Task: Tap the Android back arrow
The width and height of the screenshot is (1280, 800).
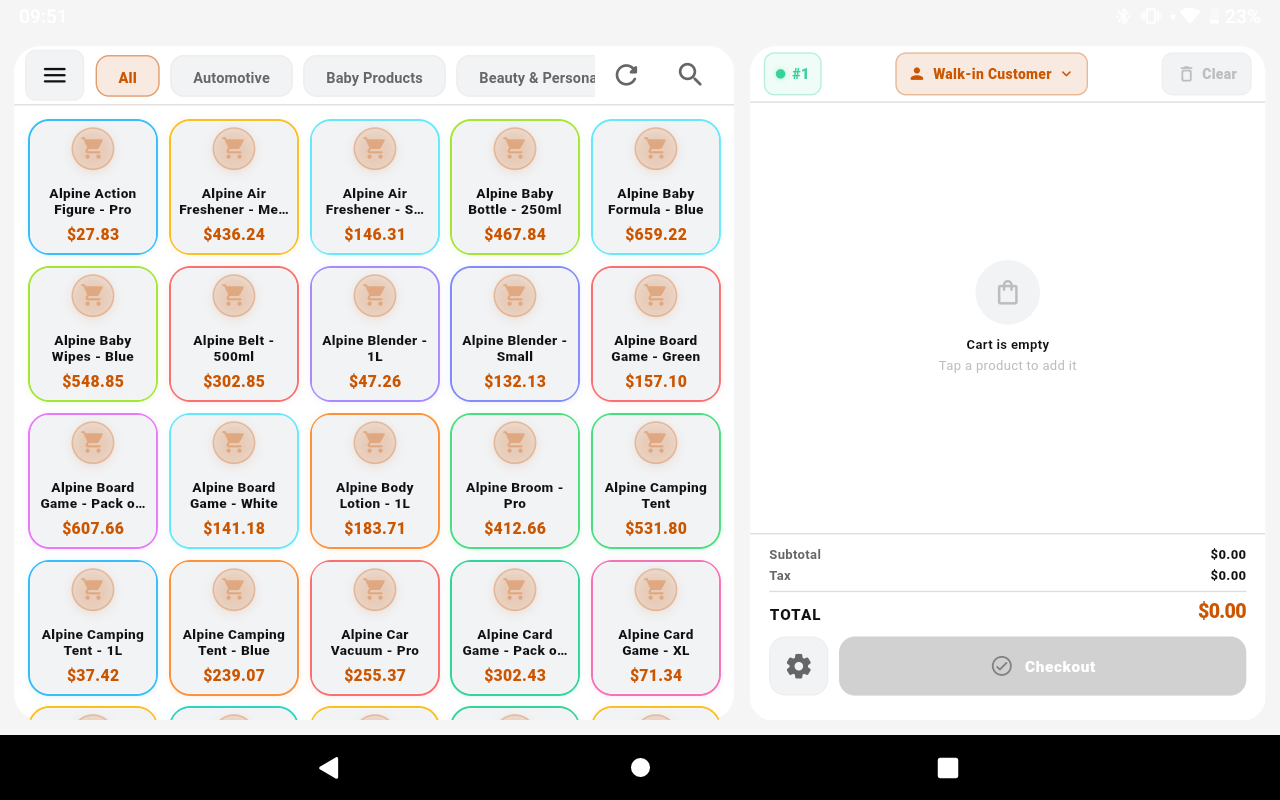Action: 328,767
